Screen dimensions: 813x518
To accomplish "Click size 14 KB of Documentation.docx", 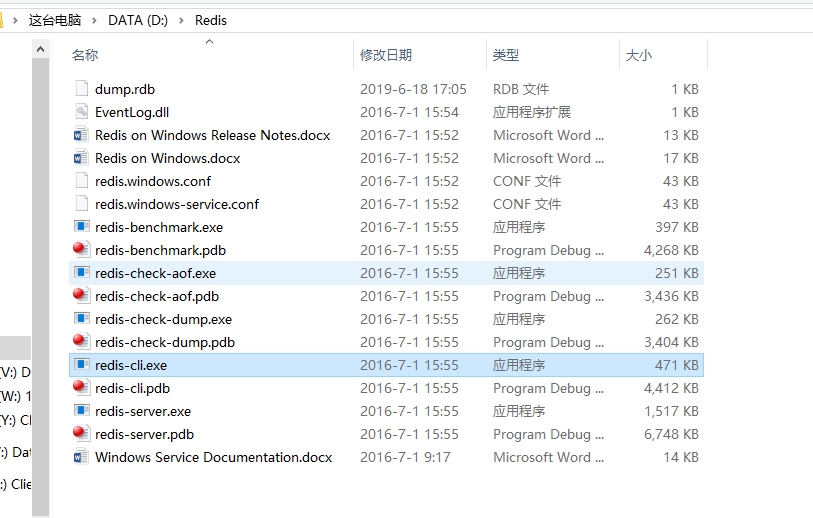I will tap(681, 457).
